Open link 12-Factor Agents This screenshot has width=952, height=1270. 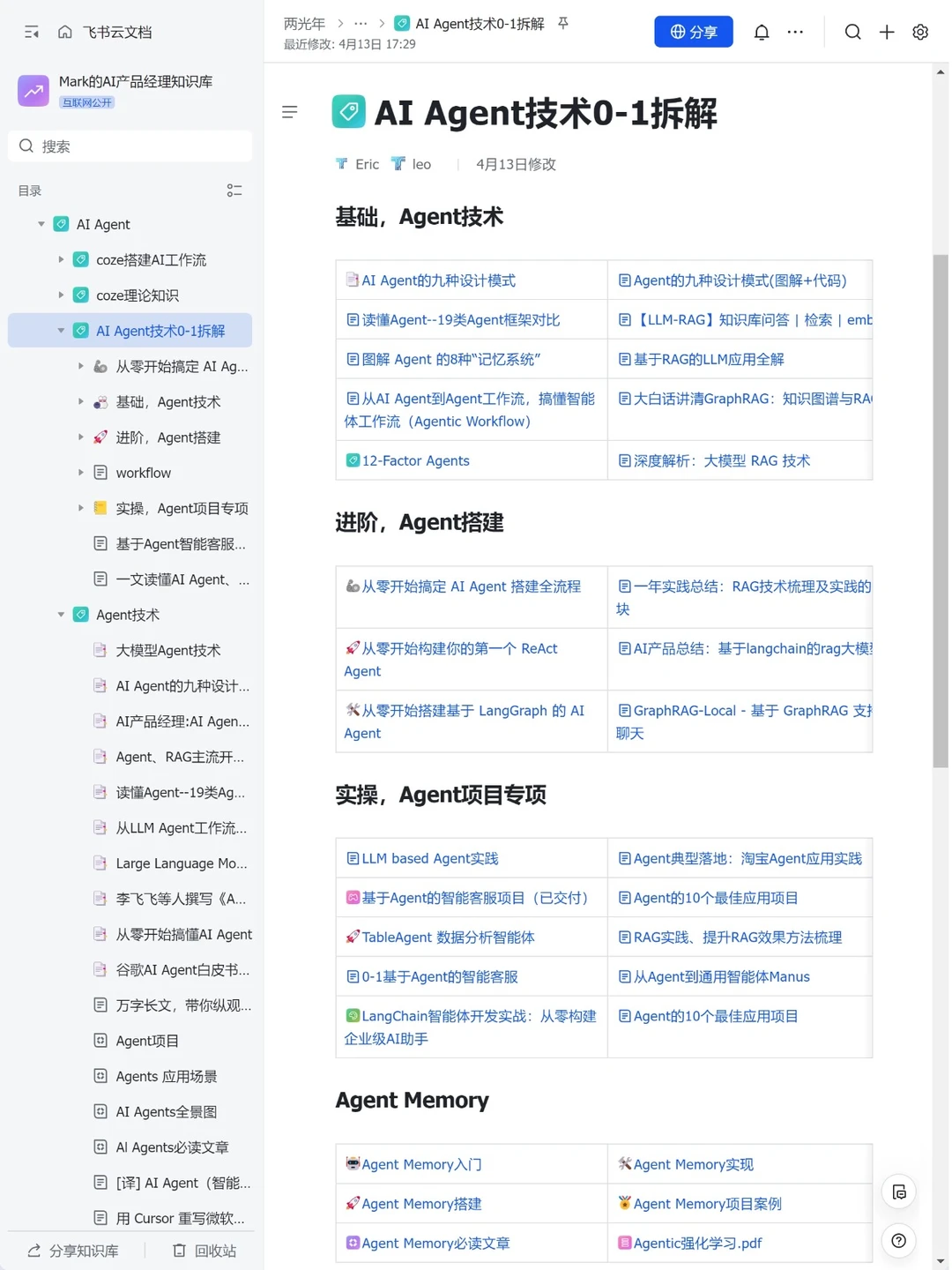tap(407, 460)
